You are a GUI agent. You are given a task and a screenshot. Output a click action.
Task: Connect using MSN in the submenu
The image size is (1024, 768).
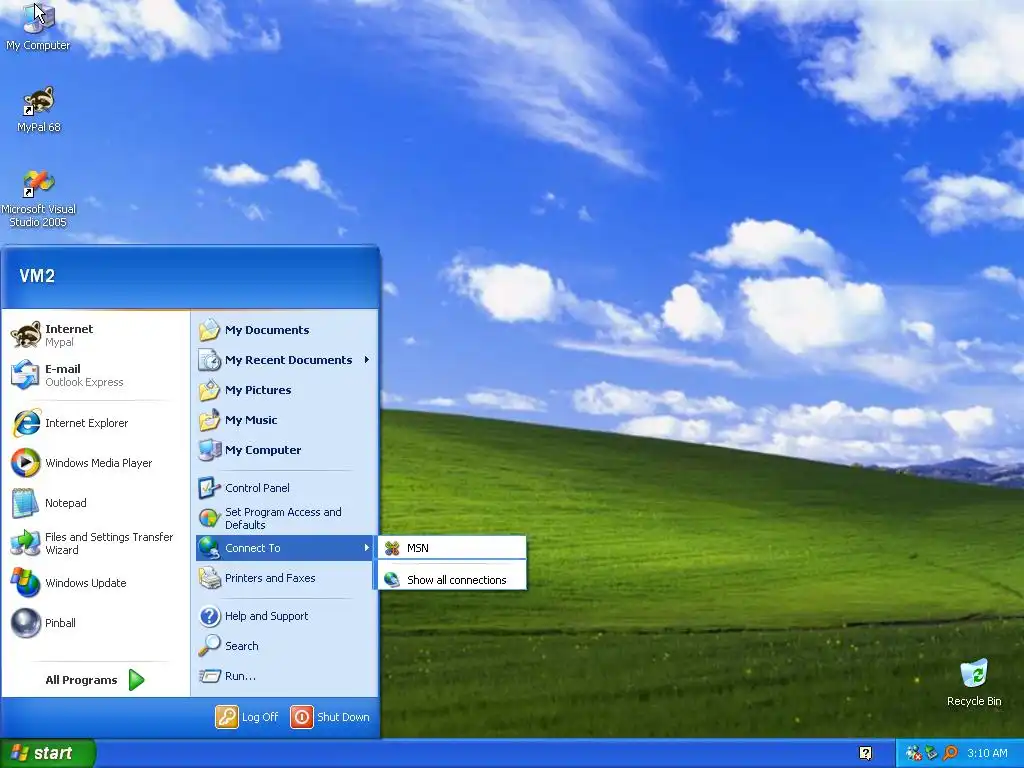[x=453, y=548]
